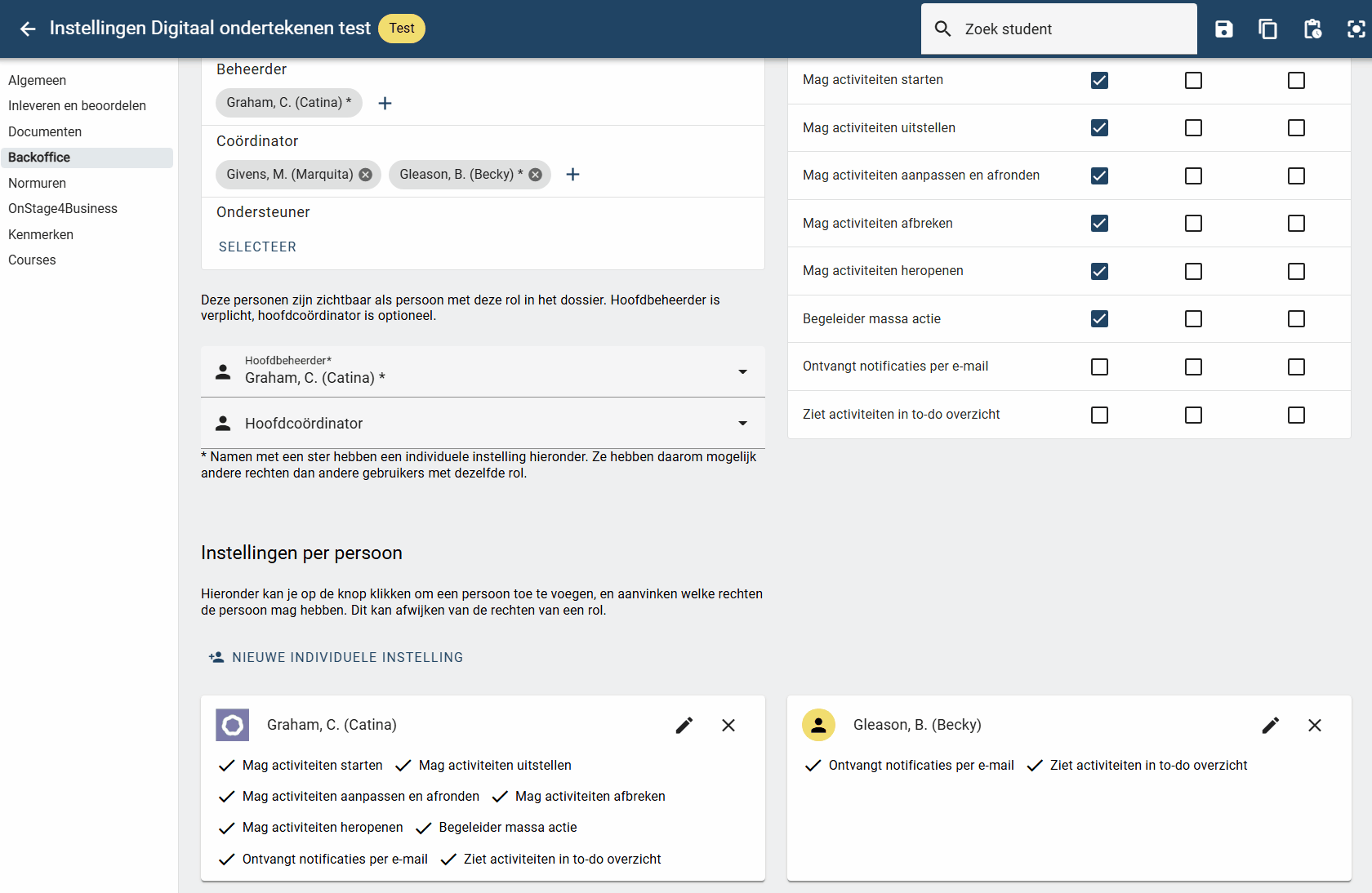Click SELECTEER under Ondersteuner
Viewport: 1372px width, 893px height.
click(x=257, y=247)
